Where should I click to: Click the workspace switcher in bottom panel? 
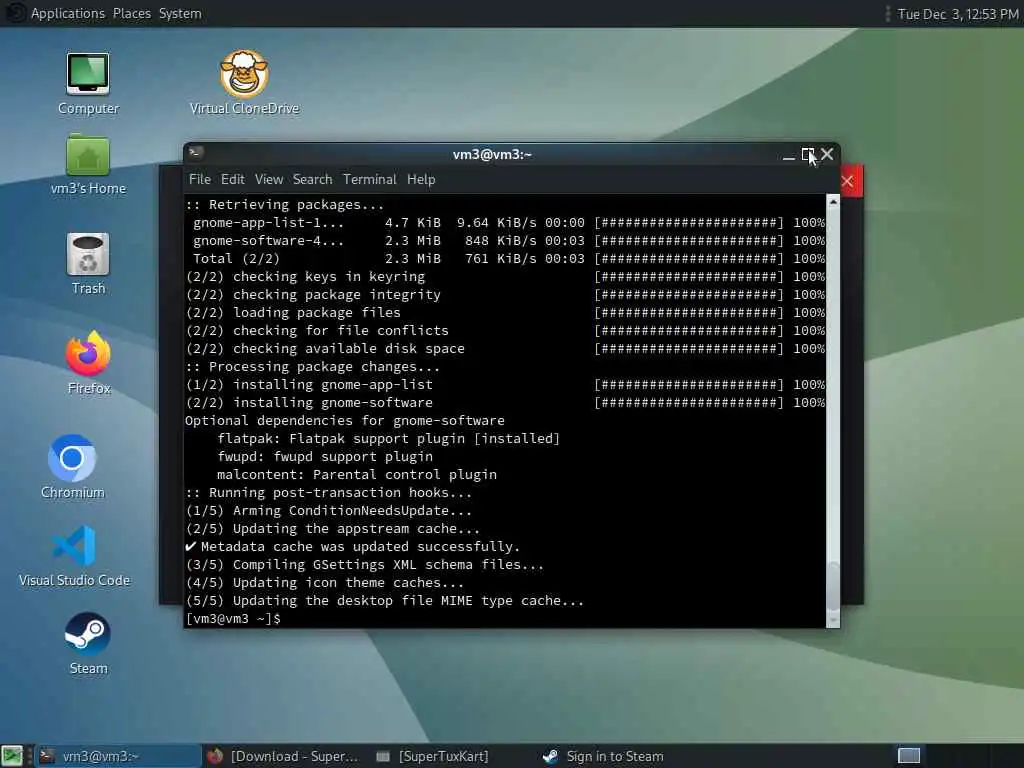coord(908,756)
